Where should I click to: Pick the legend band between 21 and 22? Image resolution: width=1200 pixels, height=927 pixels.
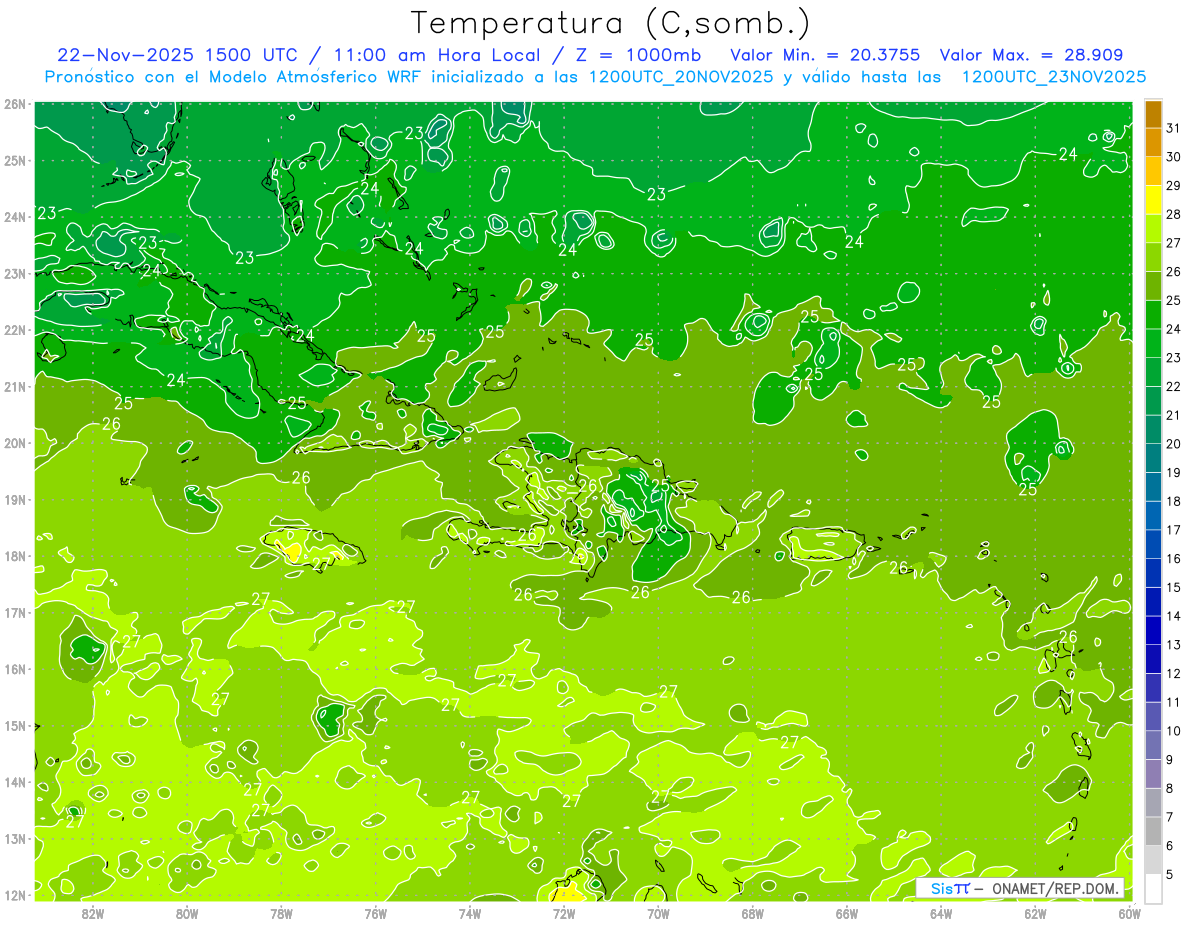tap(1153, 400)
